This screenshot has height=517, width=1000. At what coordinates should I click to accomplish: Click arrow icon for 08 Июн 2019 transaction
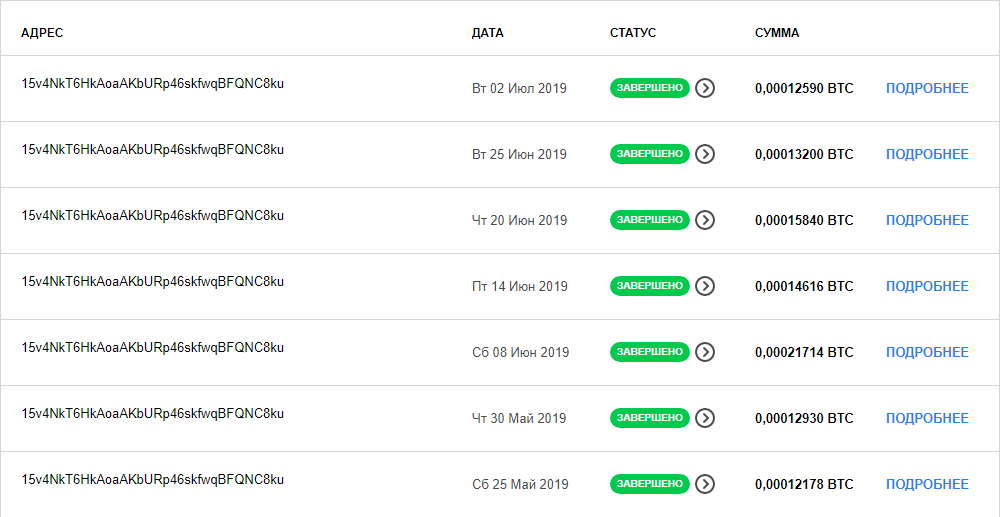705,352
